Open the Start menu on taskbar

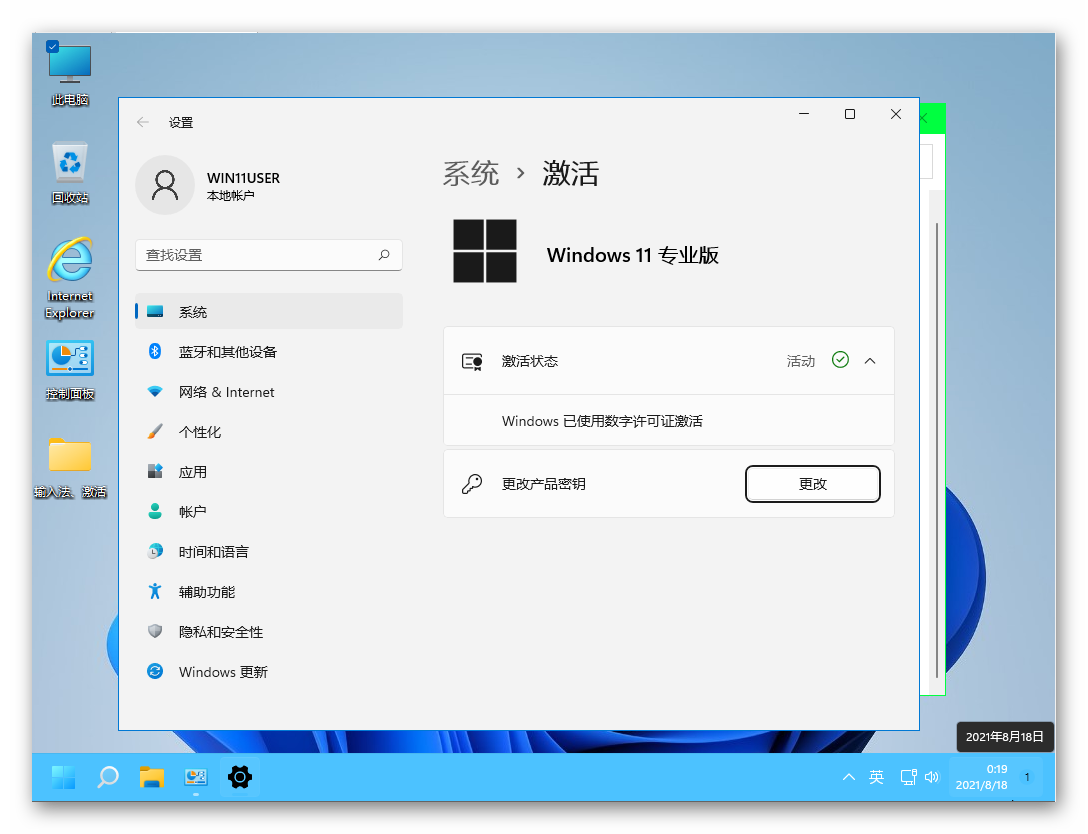(x=64, y=777)
